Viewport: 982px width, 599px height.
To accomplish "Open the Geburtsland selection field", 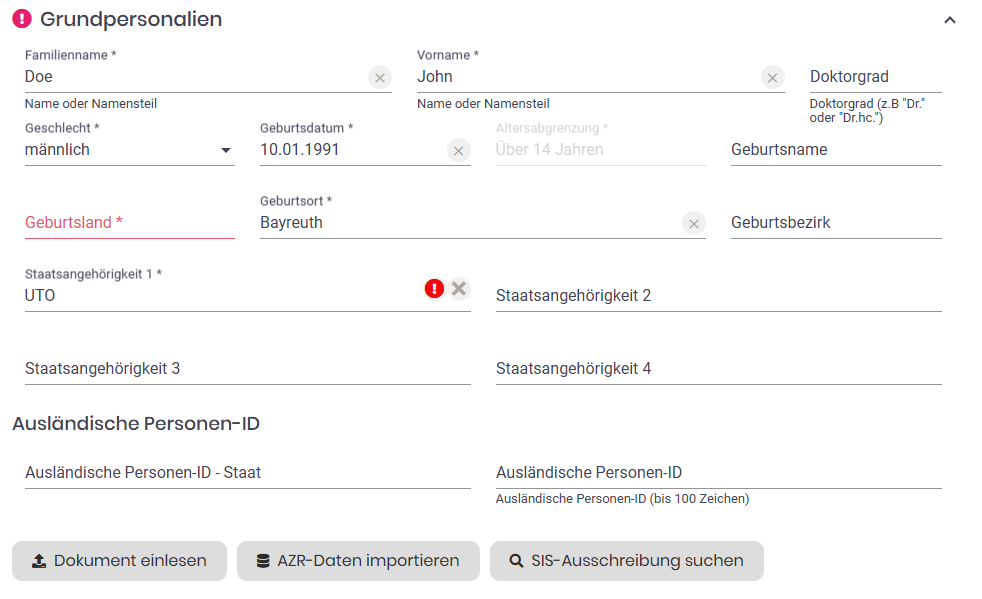I will click(x=129, y=223).
